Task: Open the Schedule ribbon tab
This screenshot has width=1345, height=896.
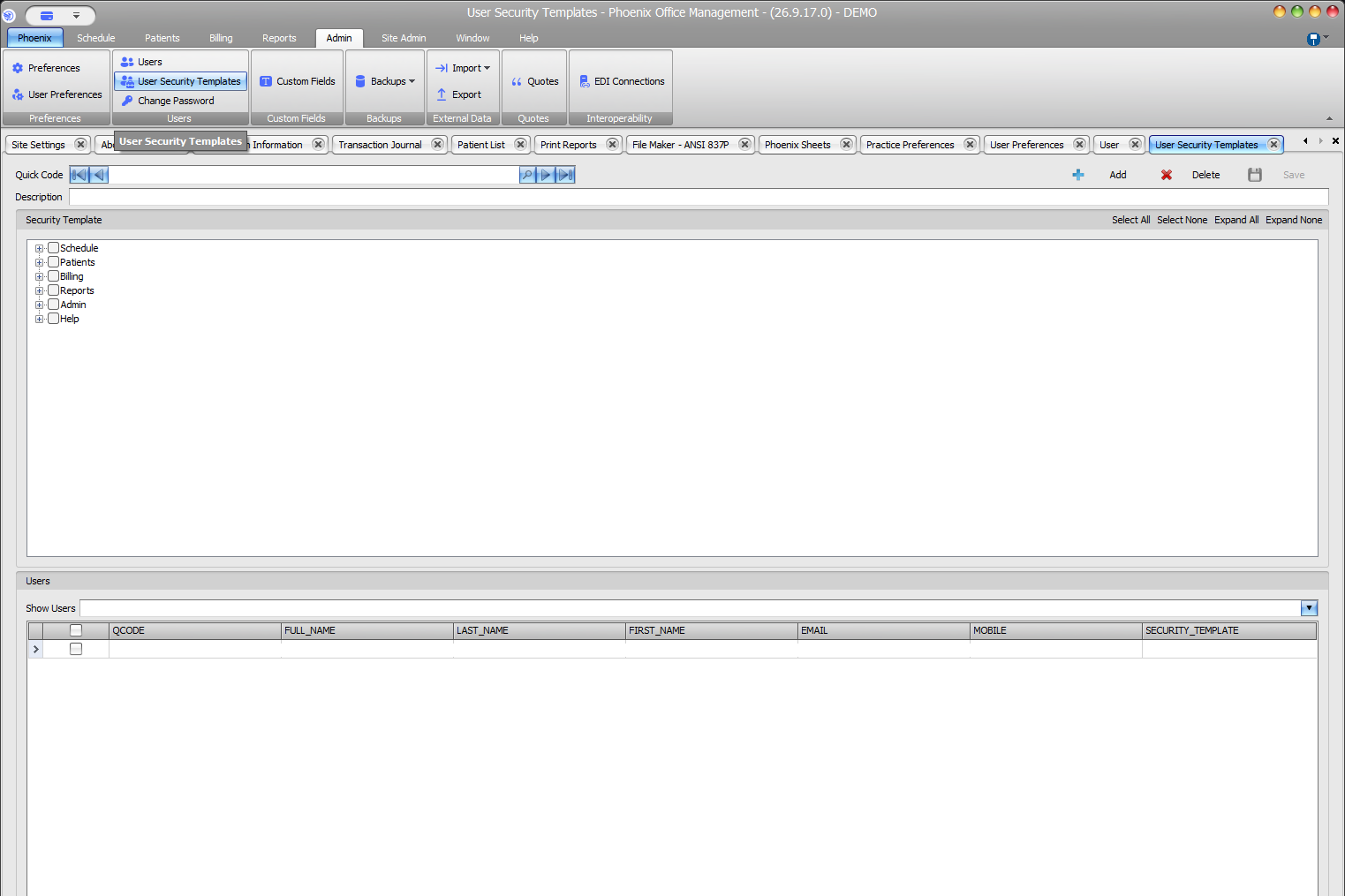Action: [x=96, y=38]
